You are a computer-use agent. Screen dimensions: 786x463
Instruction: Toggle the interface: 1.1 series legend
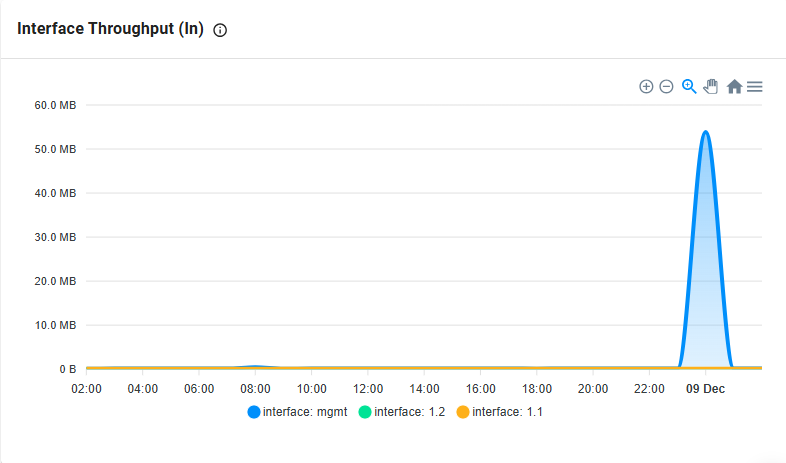(x=500, y=412)
